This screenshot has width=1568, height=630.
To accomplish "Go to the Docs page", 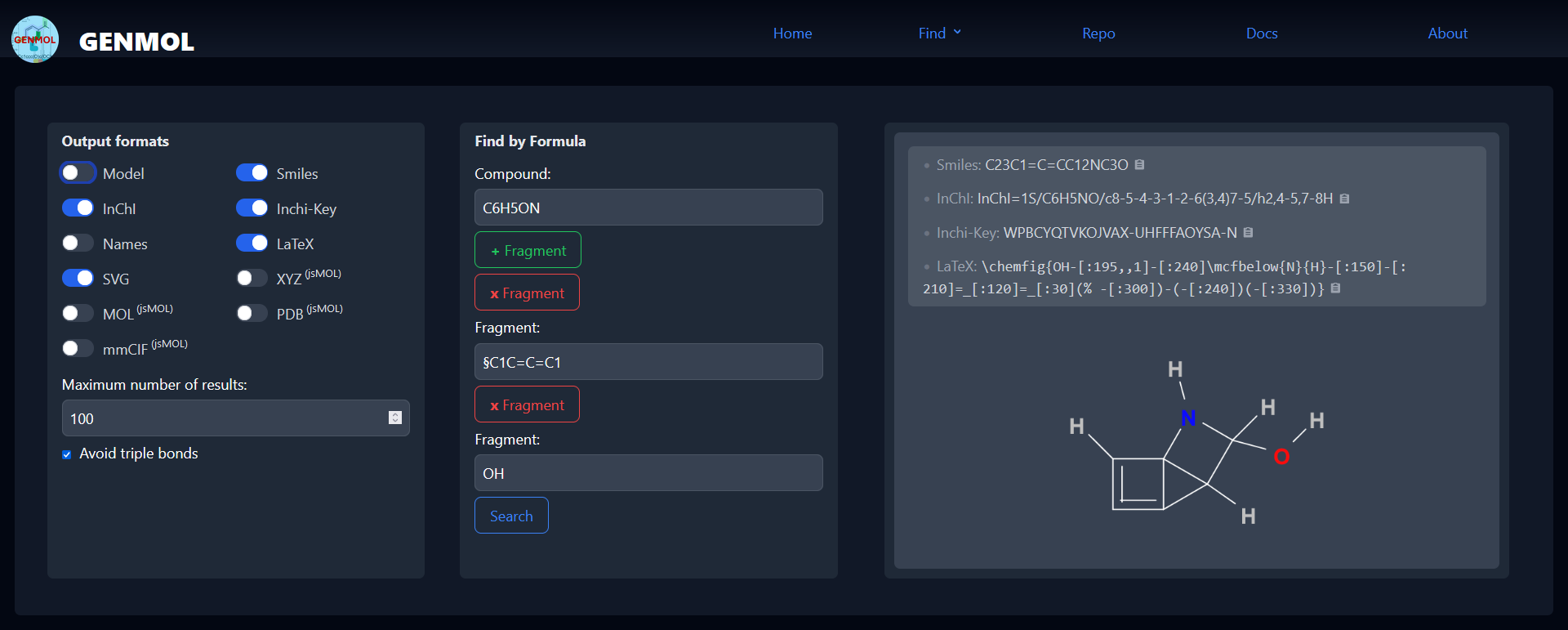I will pyautogui.click(x=1261, y=34).
